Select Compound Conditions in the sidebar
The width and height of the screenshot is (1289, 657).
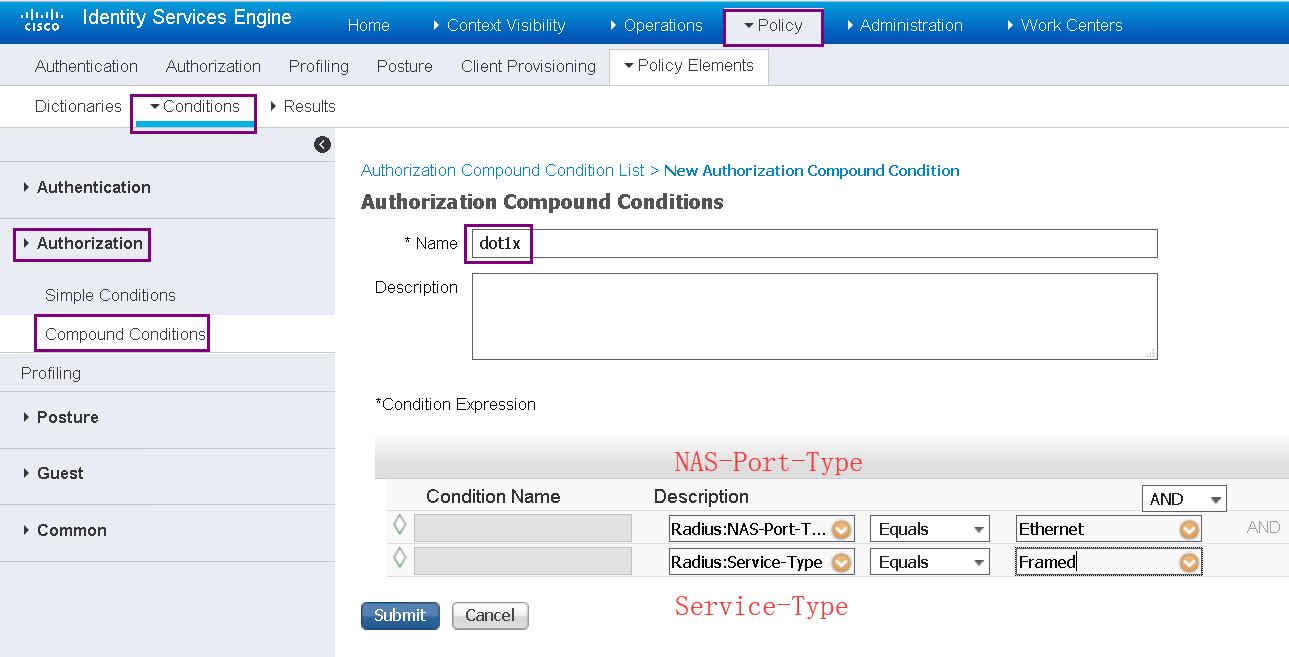(121, 334)
